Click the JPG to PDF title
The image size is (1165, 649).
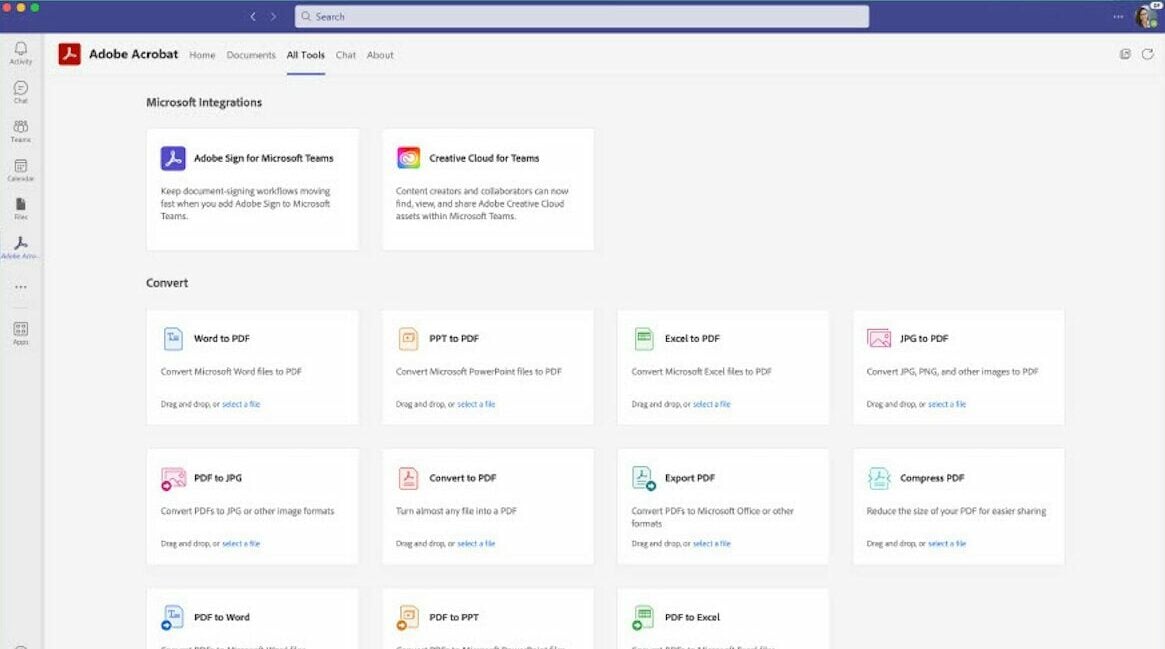coord(924,339)
